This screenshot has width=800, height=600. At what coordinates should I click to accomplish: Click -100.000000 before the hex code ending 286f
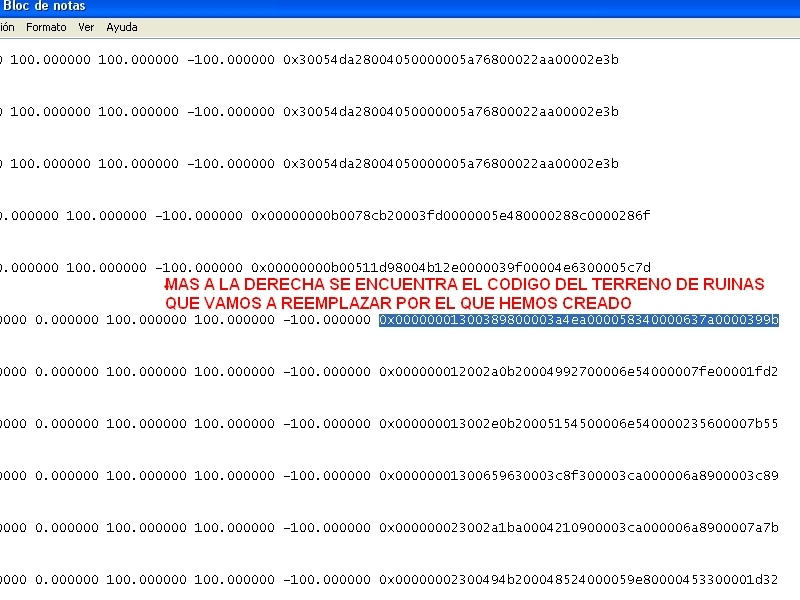[x=198, y=216]
